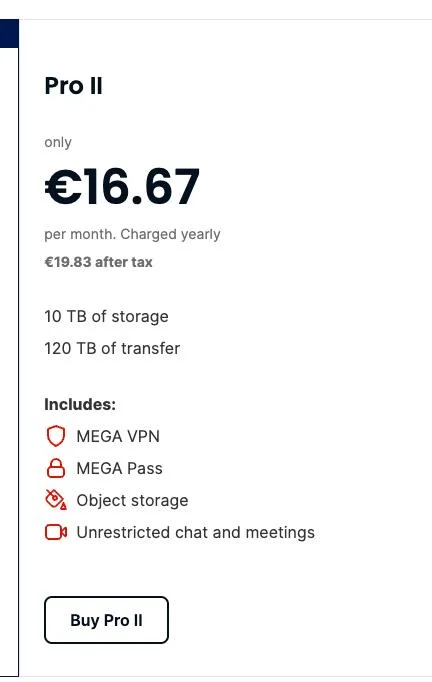The image size is (432, 682).
Task: Click the video camera meetings icon
Action: tap(56, 532)
